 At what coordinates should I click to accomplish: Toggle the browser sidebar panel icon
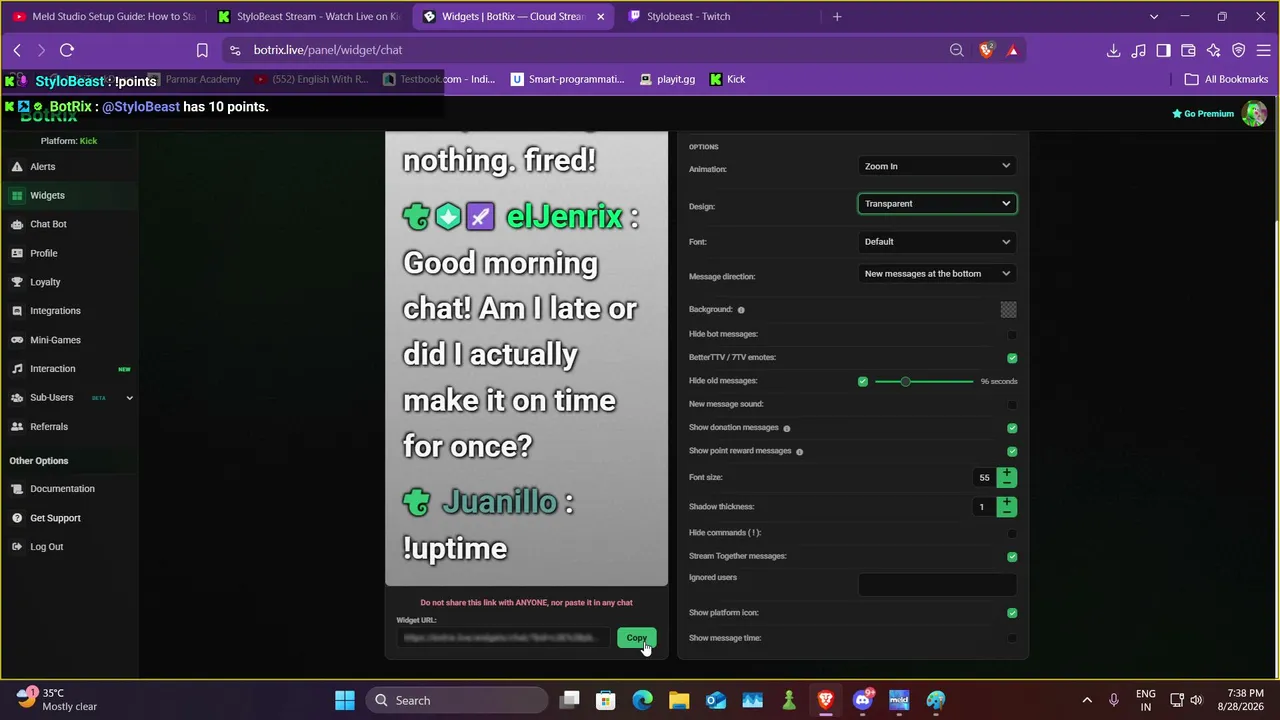click(1164, 50)
